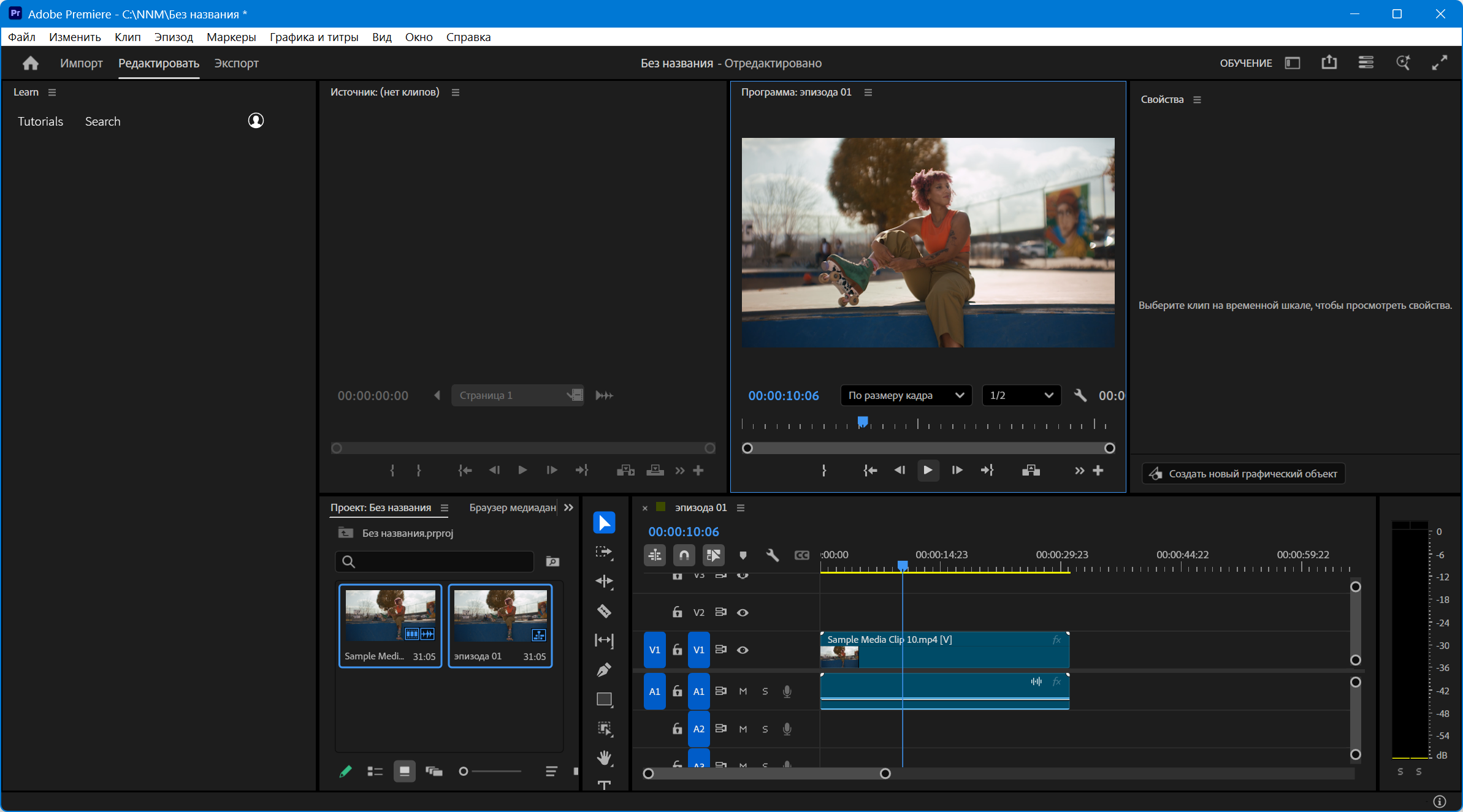The height and width of the screenshot is (812, 1463).
Task: Select the Pen tool
Action: point(604,670)
